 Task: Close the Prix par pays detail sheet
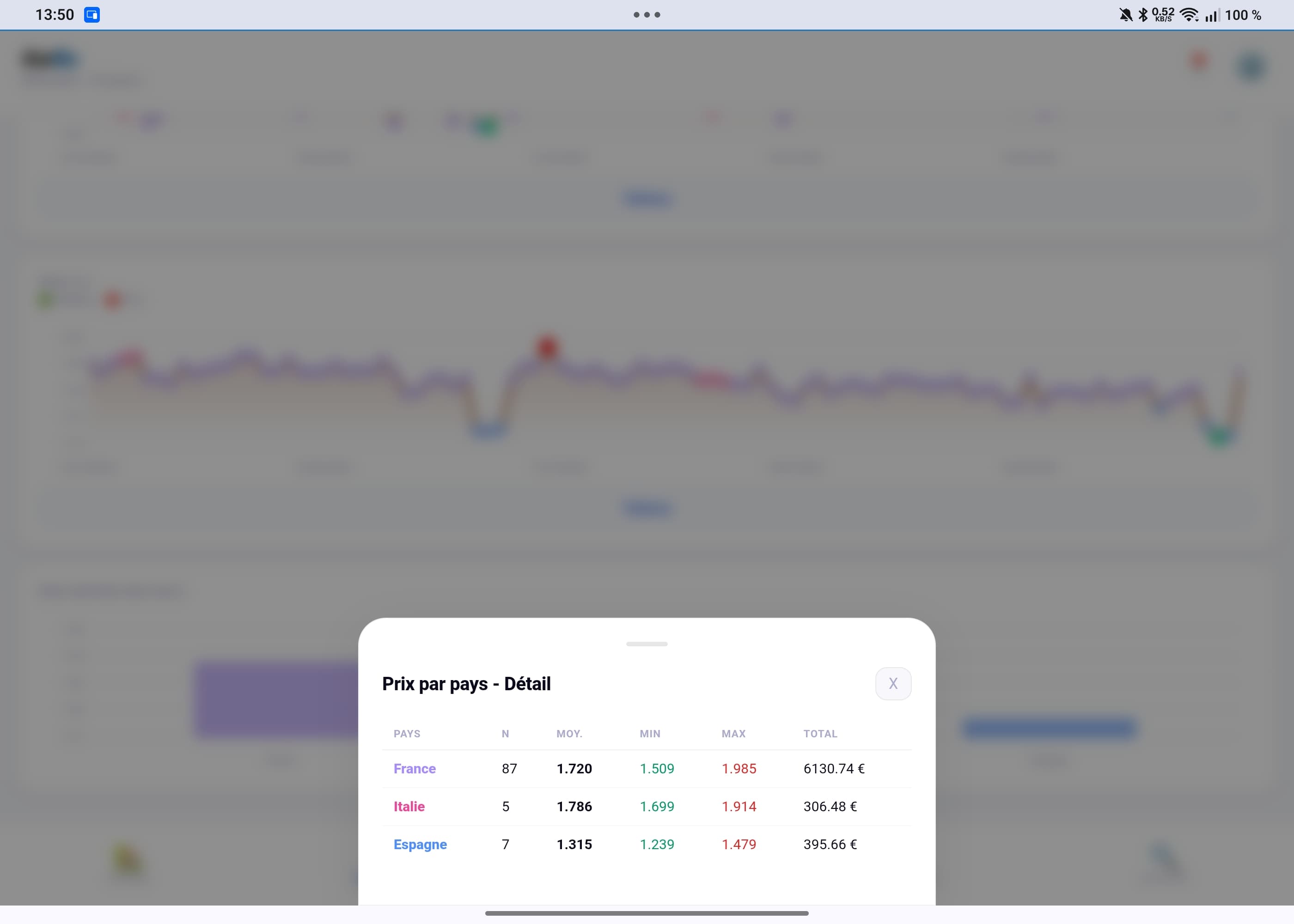pyautogui.click(x=893, y=683)
